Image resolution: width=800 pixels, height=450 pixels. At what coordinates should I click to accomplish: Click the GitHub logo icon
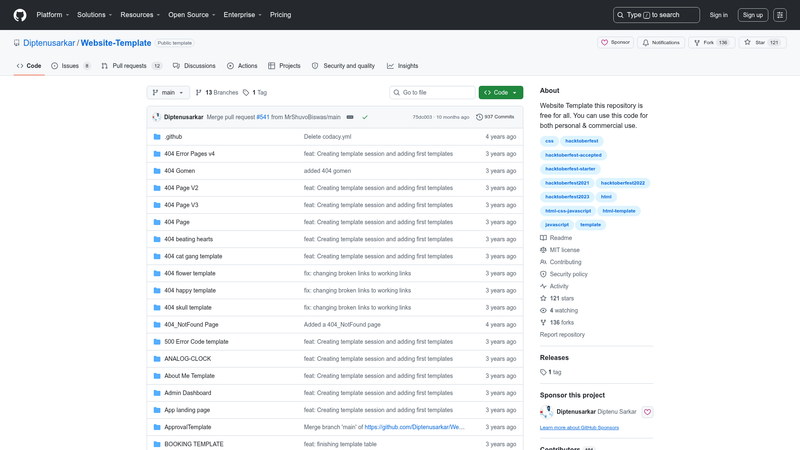coord(20,15)
